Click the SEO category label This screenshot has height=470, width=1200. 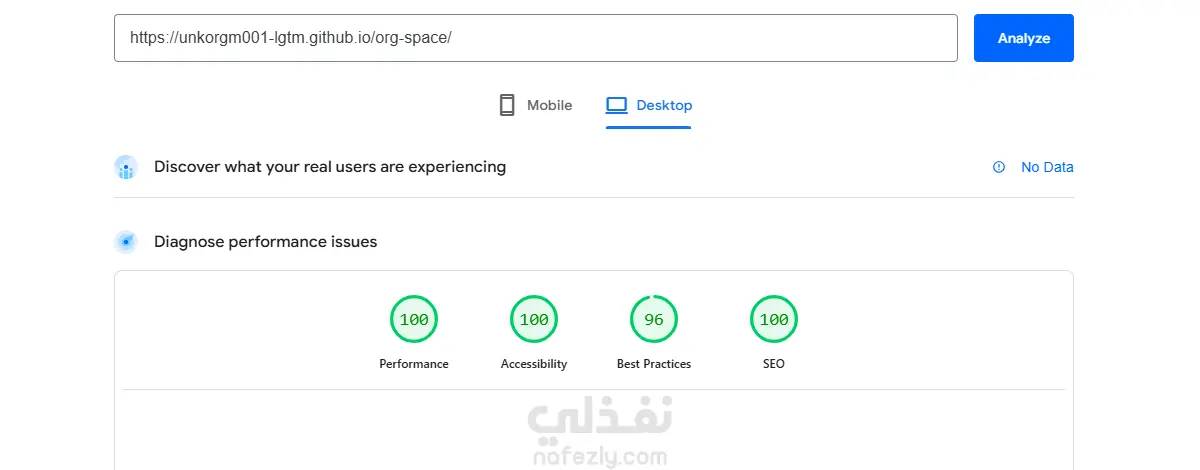pyautogui.click(x=774, y=364)
